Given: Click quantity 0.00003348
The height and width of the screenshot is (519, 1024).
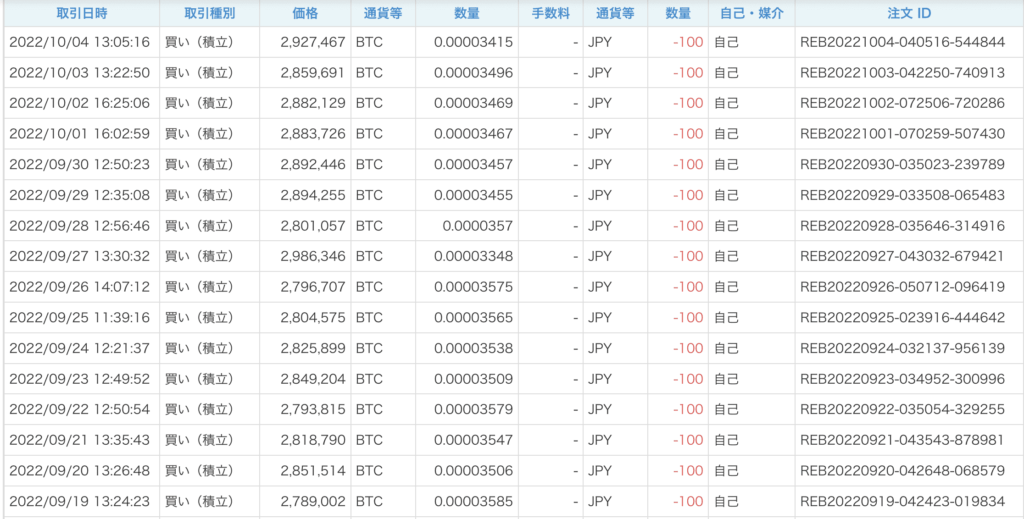Looking at the screenshot, I should point(473,257).
